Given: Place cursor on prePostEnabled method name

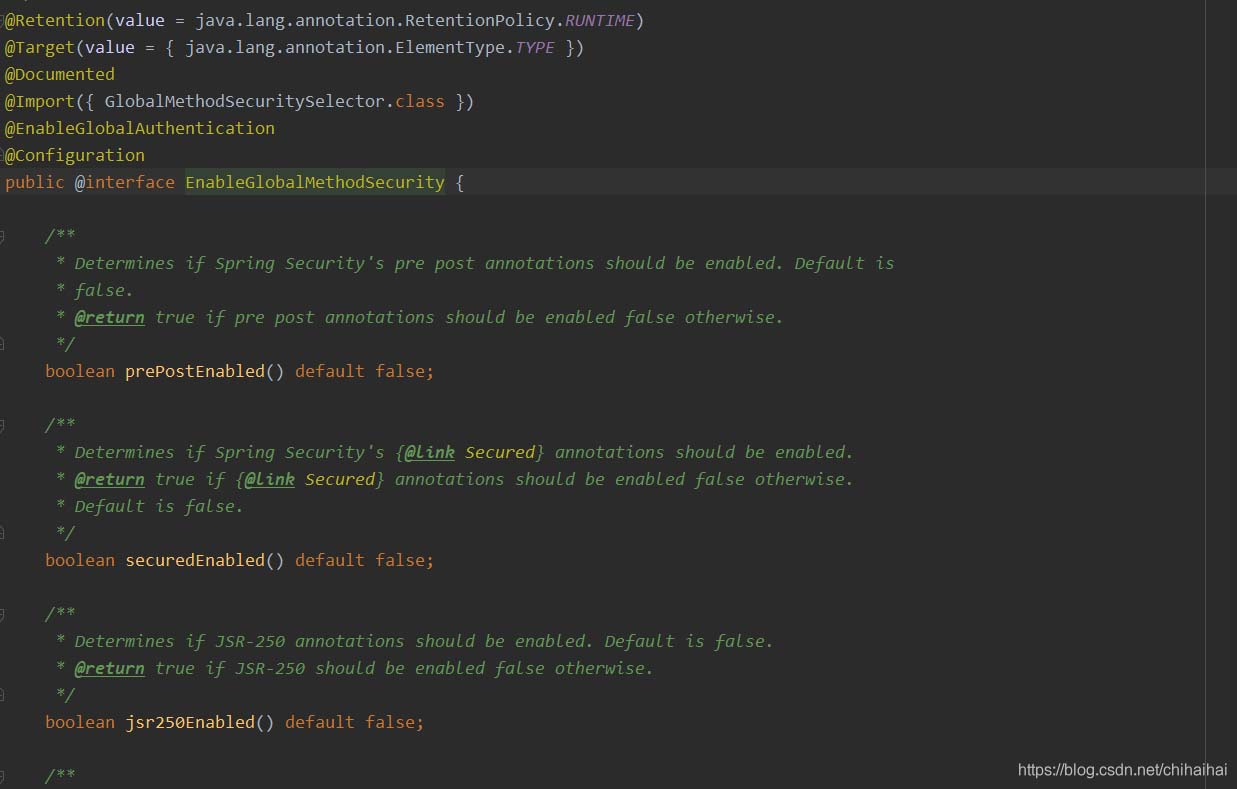Looking at the screenshot, I should coord(194,371).
